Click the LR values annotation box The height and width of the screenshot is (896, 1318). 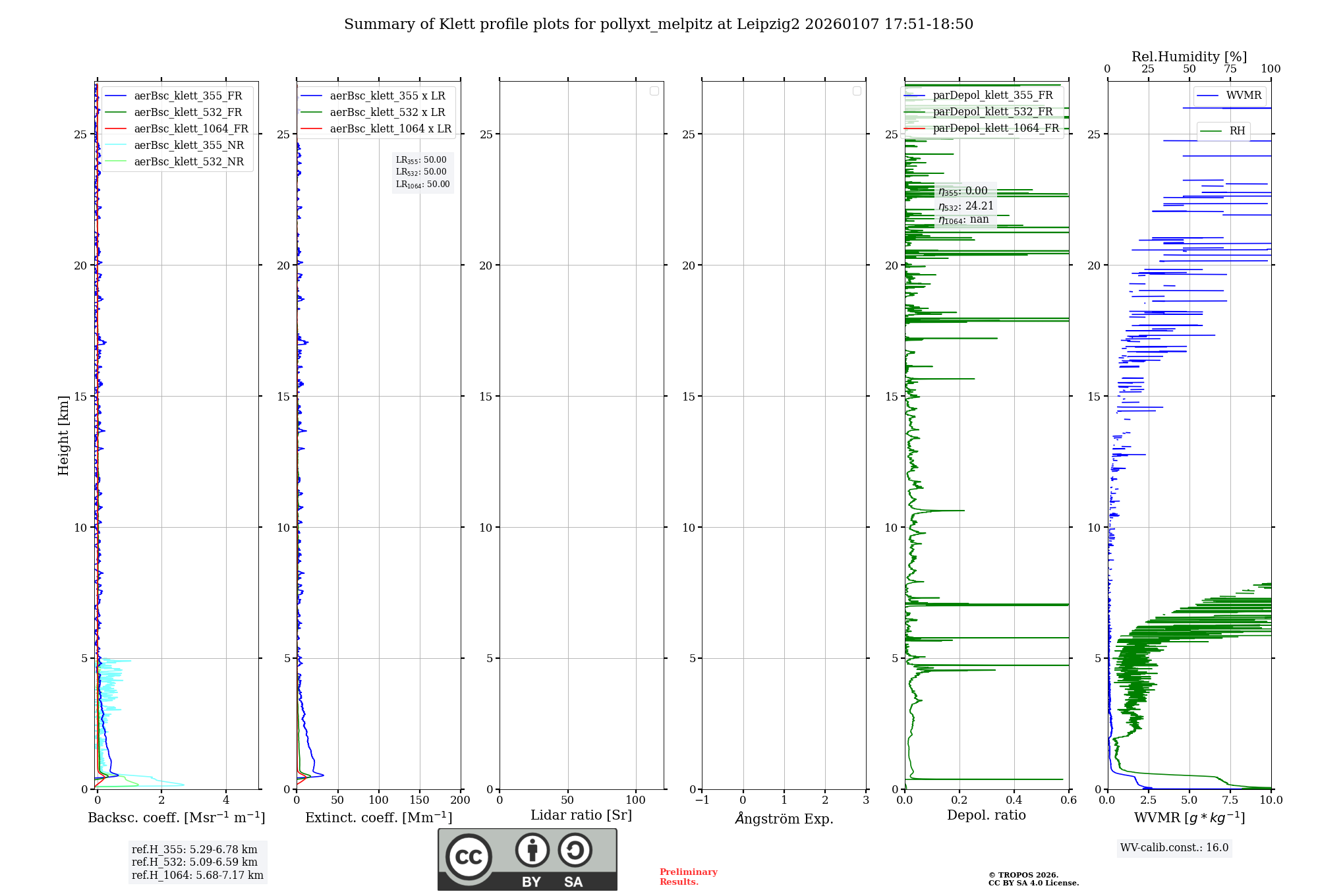tap(422, 172)
